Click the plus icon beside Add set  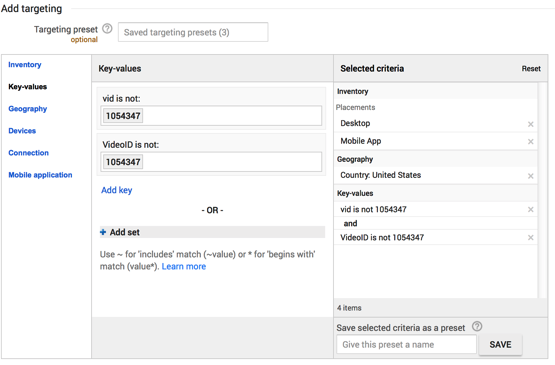click(103, 232)
